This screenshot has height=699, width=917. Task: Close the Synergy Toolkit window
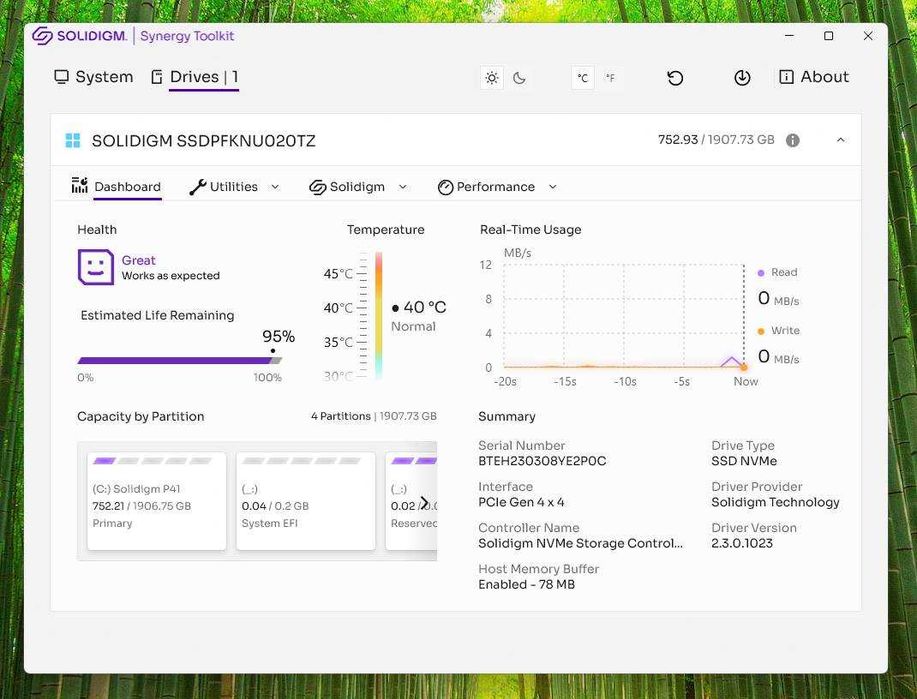(868, 36)
